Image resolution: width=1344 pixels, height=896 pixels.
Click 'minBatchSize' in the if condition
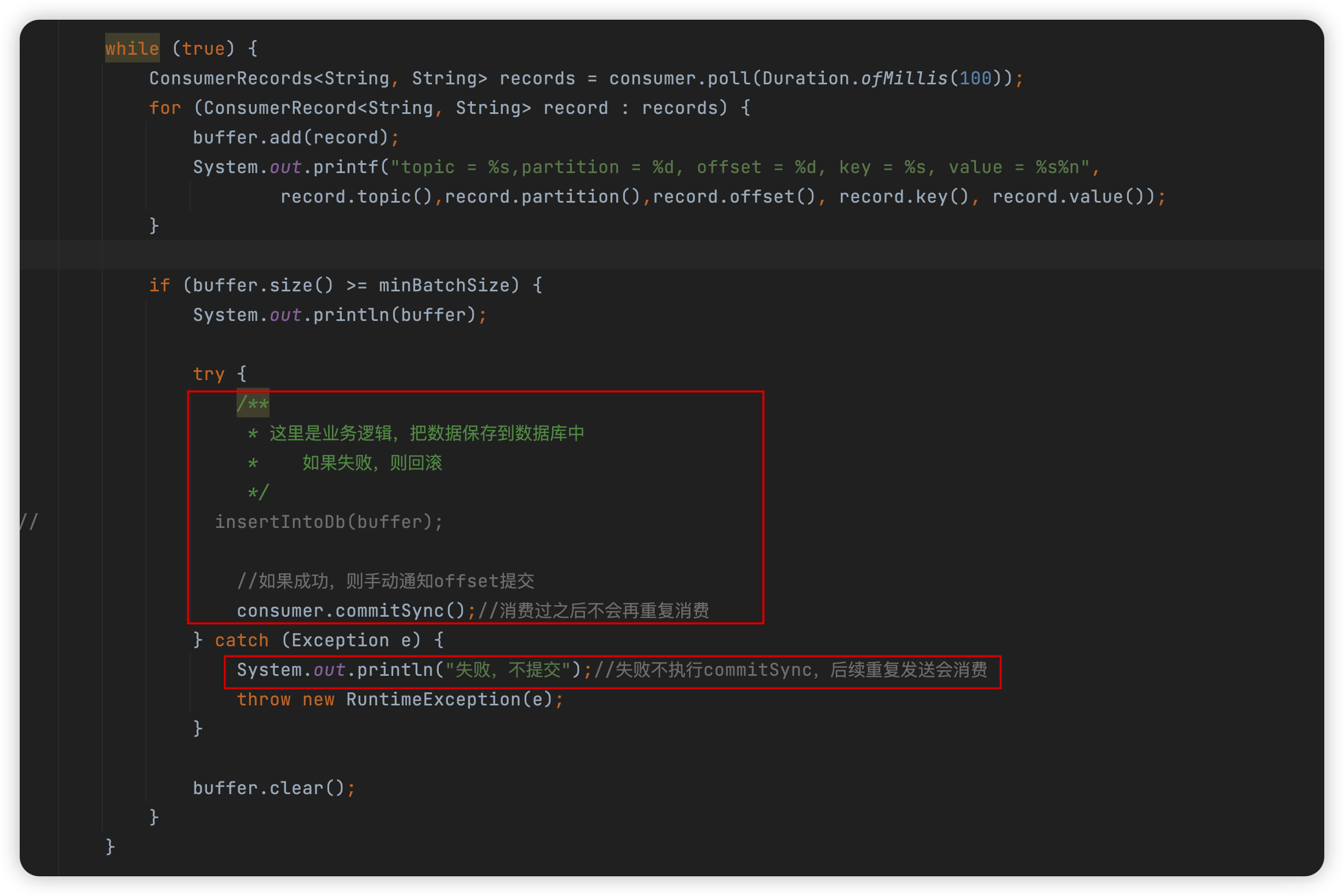click(444, 286)
